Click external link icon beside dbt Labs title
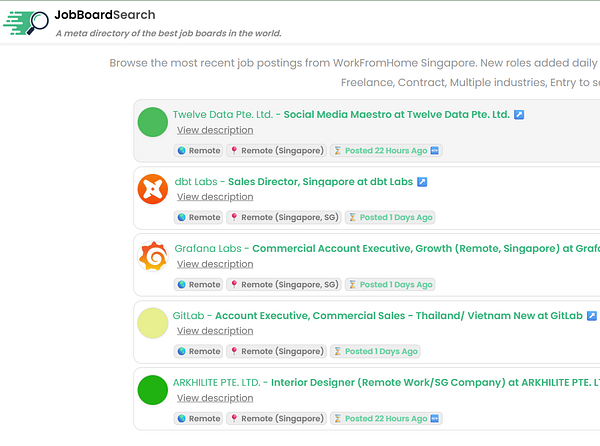 click(422, 182)
